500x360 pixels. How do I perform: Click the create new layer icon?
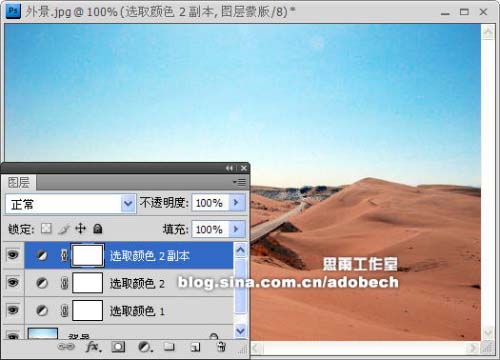(x=195, y=347)
